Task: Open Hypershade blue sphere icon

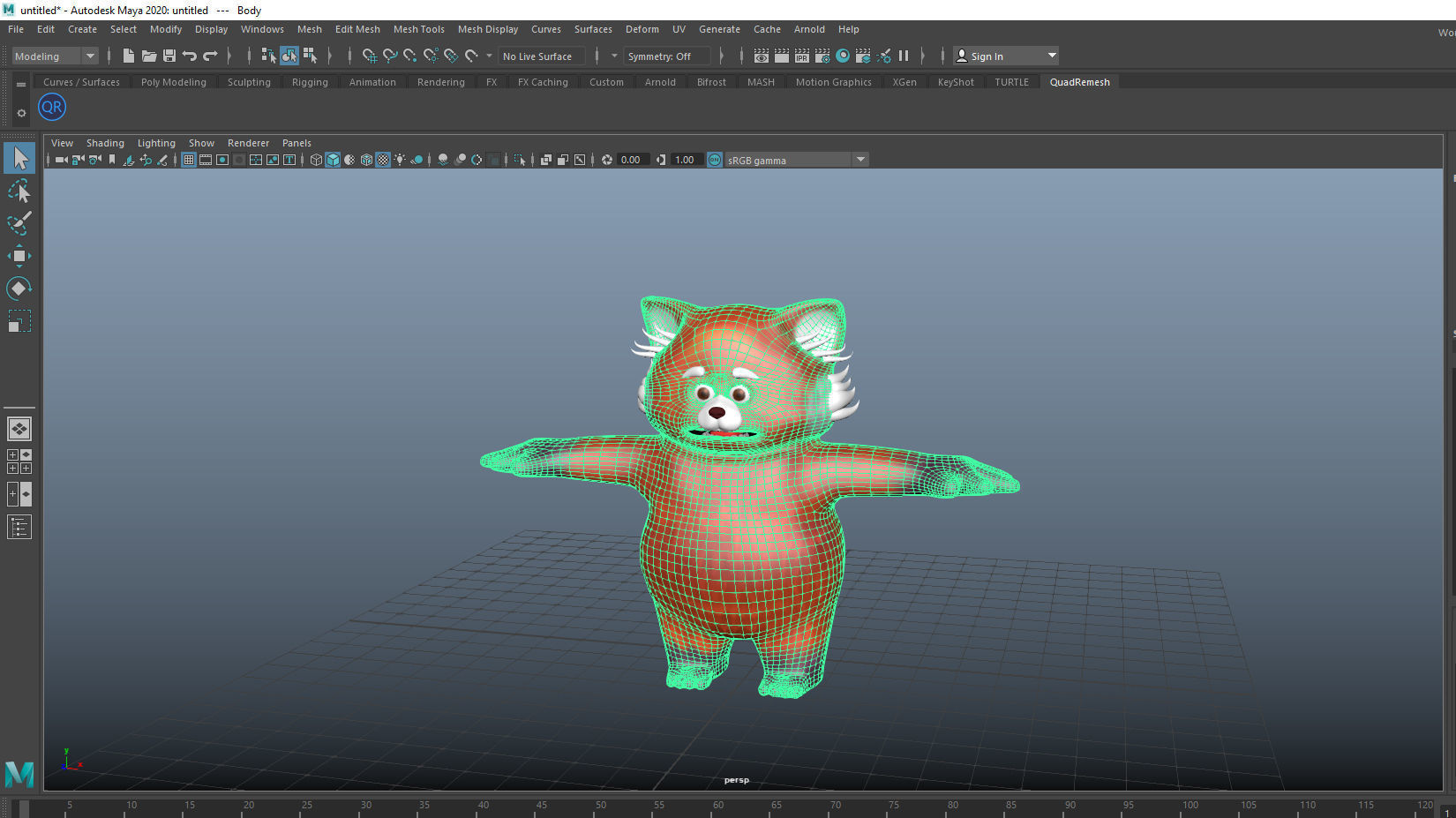Action: pos(843,56)
